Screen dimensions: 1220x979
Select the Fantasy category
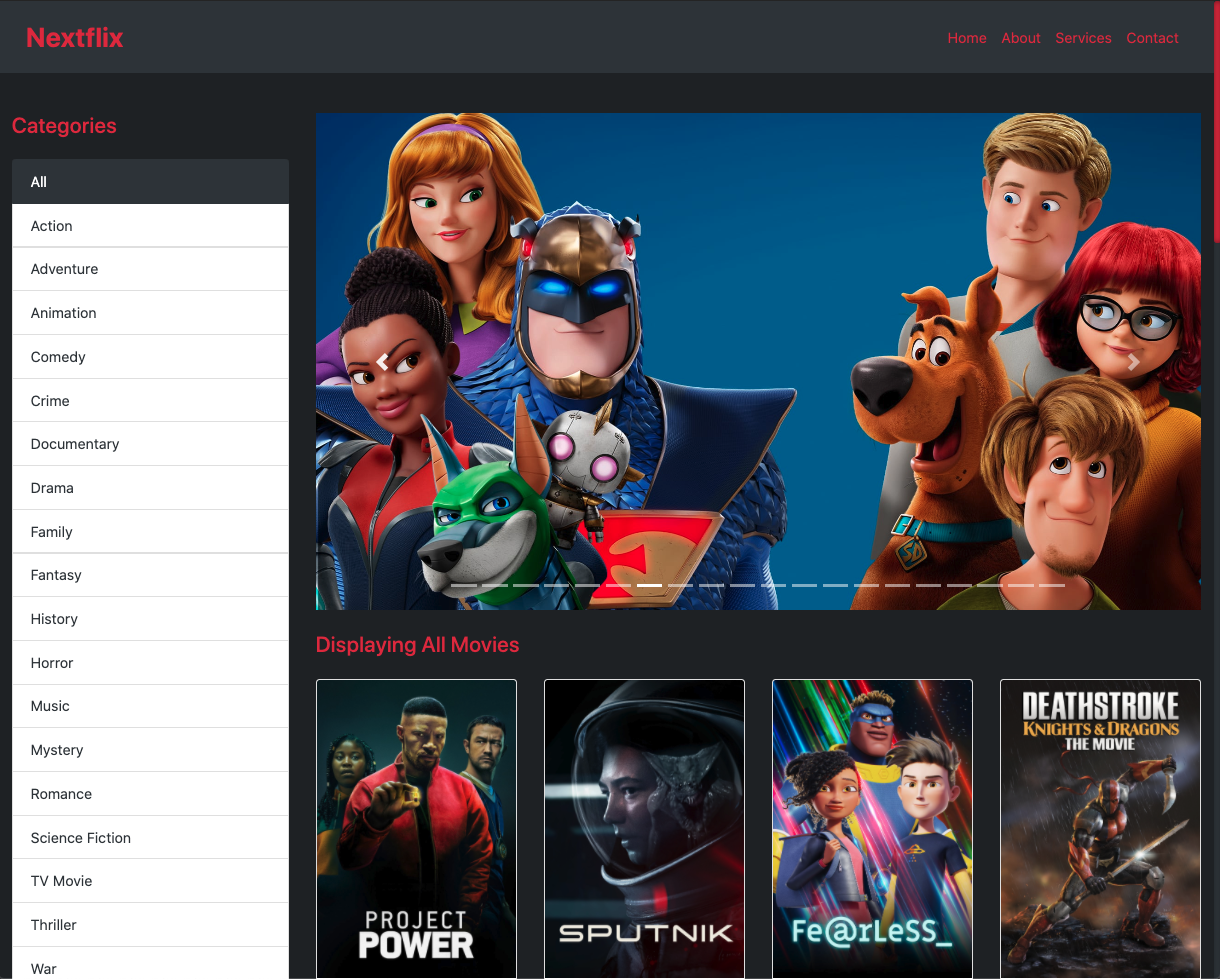(150, 575)
